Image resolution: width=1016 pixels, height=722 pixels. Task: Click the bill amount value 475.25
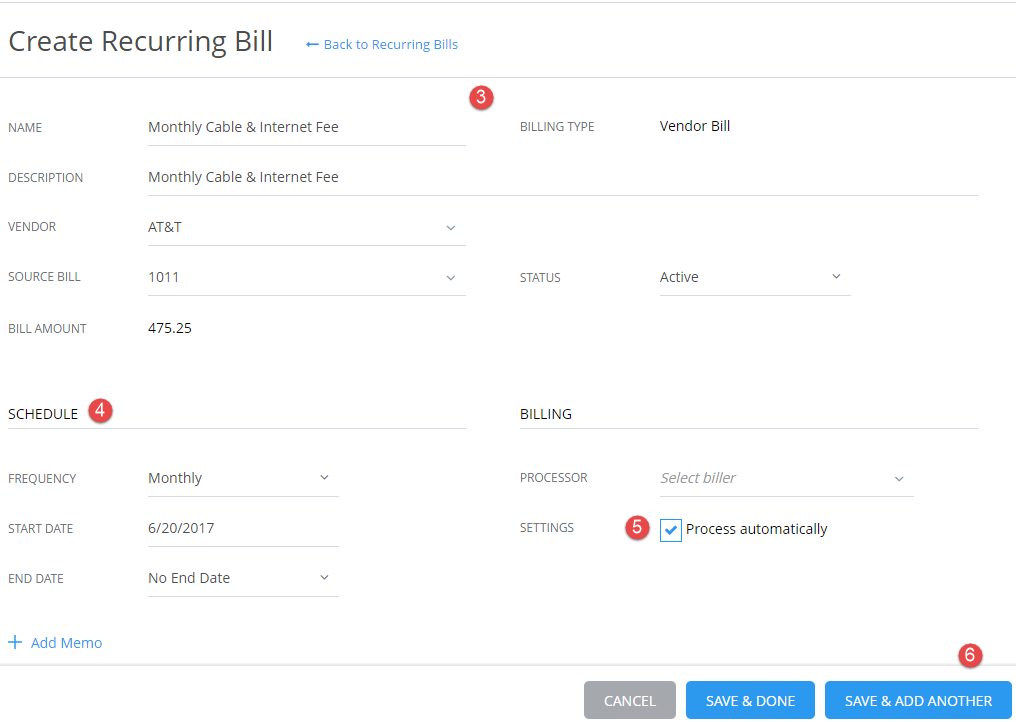click(x=170, y=328)
